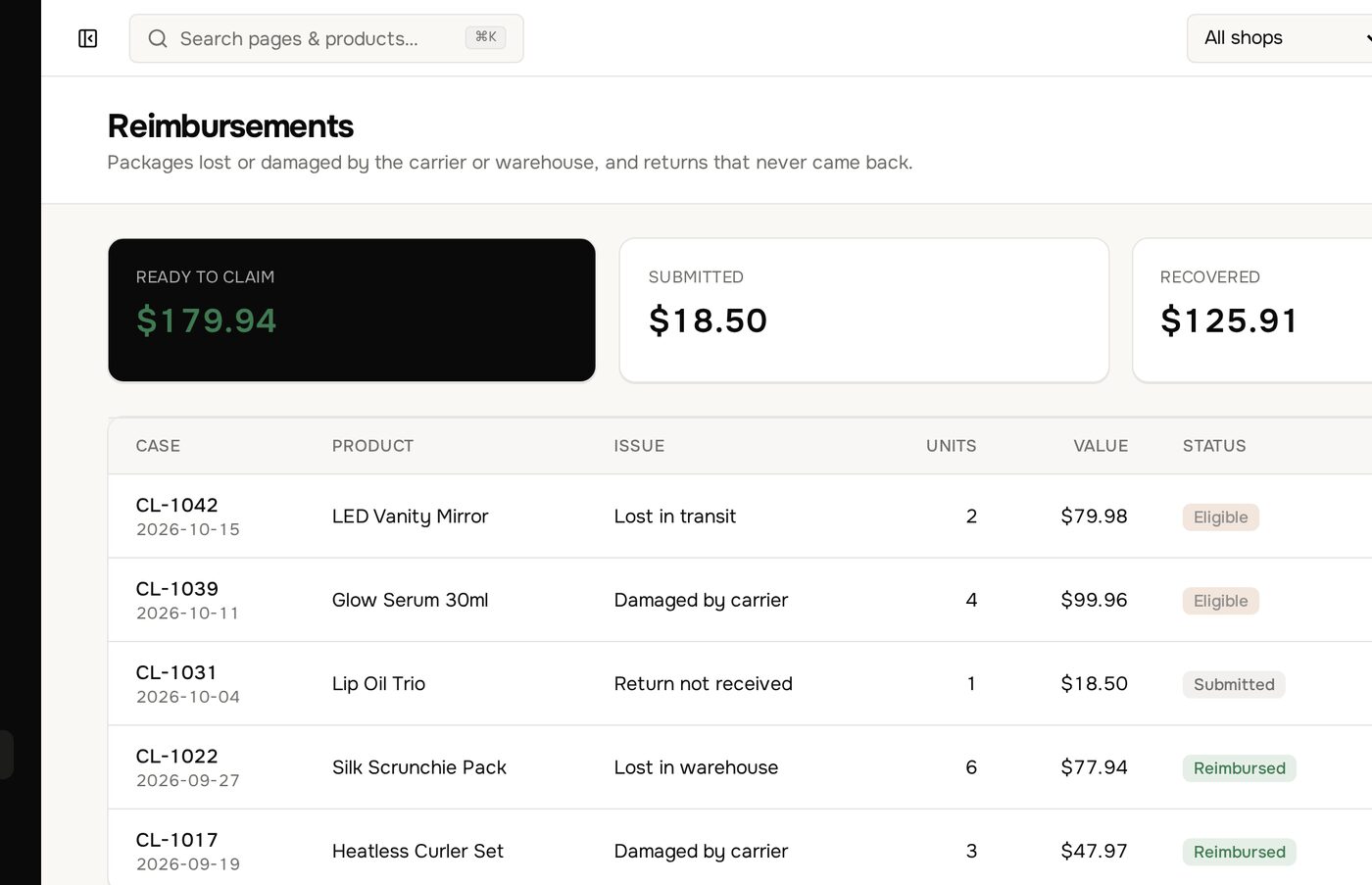Click the Reimbursed badge for CL-1017

(x=1239, y=852)
